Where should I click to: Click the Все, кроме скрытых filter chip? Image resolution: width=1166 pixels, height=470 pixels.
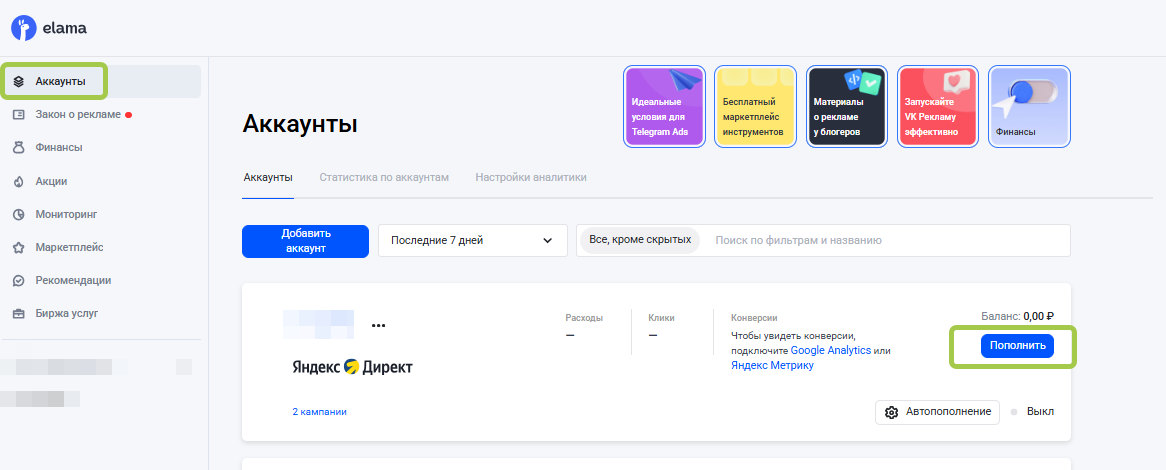tap(640, 240)
